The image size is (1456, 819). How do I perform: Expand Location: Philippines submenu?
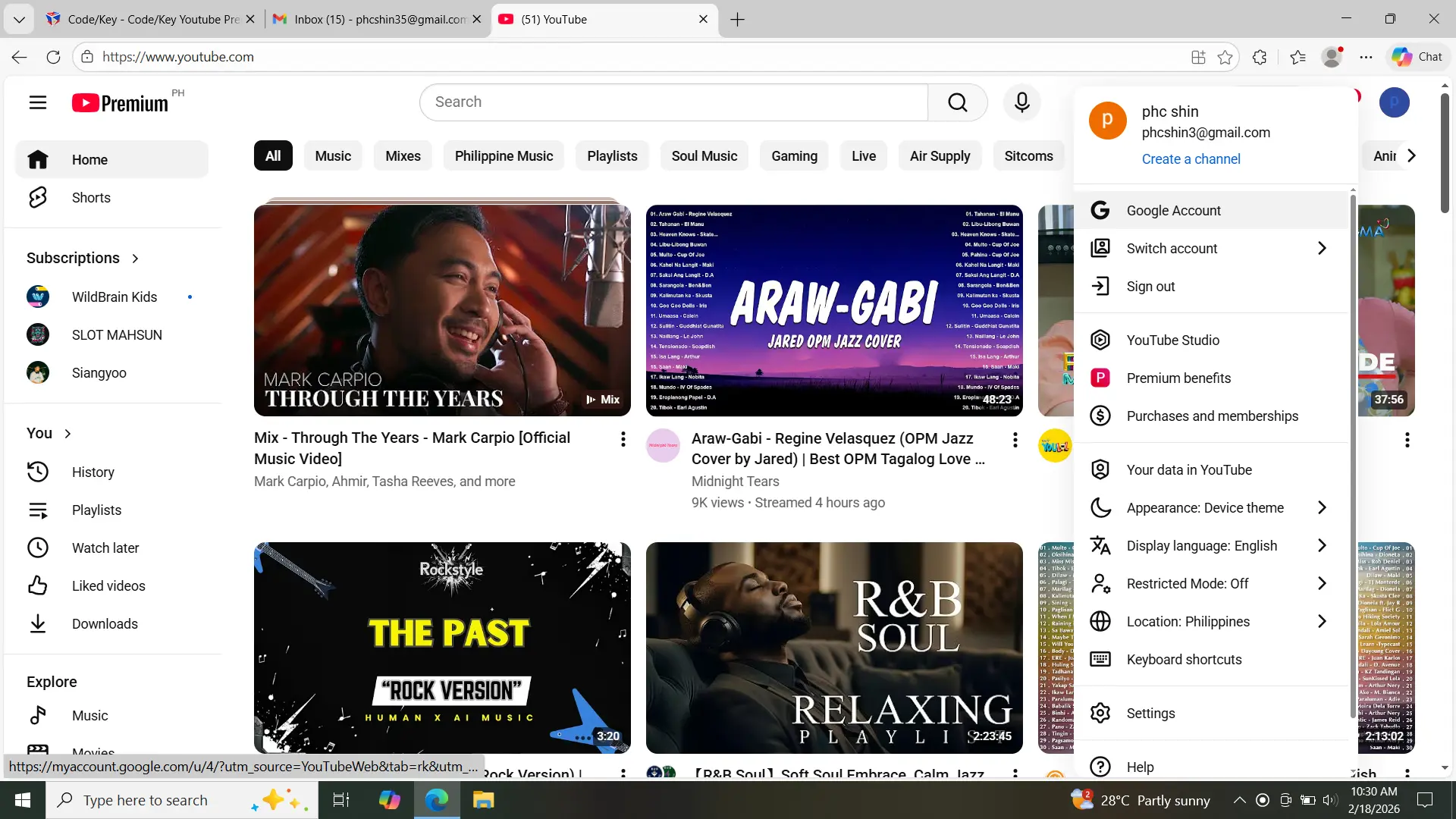(1211, 622)
